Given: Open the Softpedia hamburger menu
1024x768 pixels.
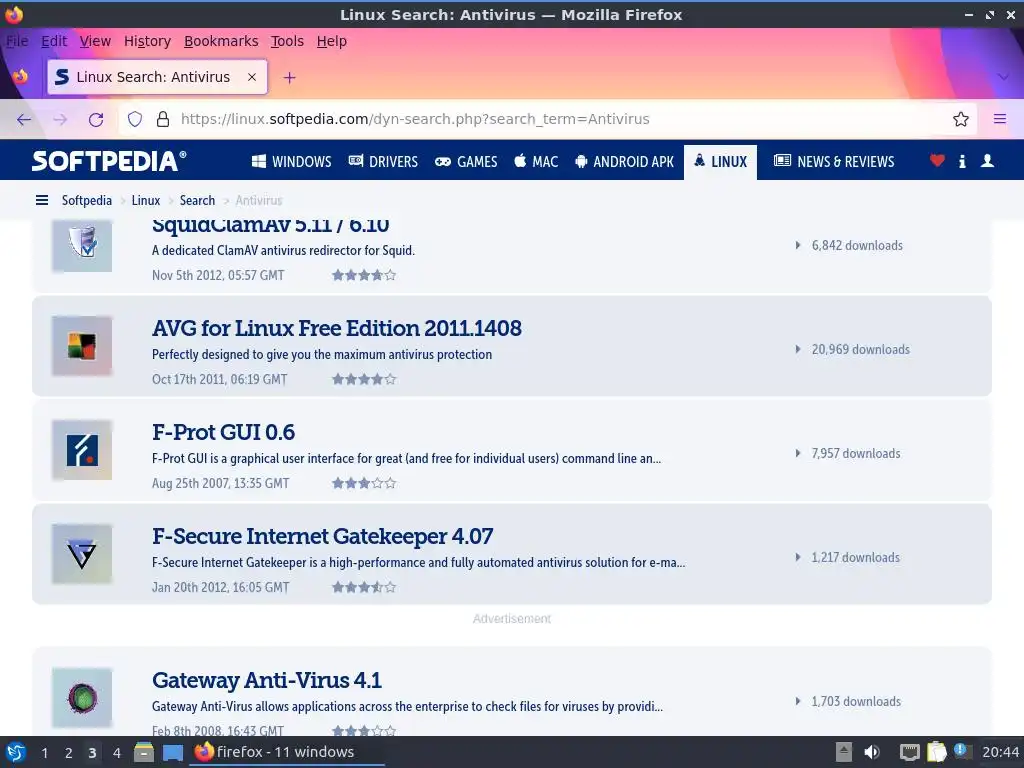Looking at the screenshot, I should tap(42, 200).
